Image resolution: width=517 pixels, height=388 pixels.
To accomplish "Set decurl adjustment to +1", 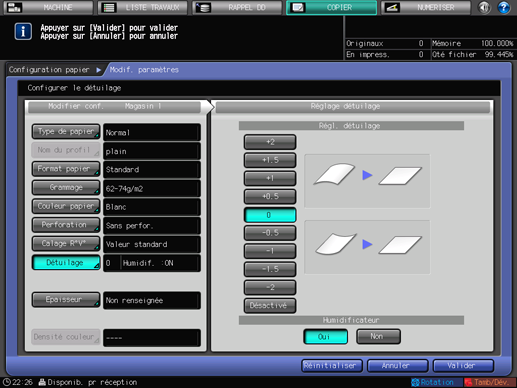I will coord(270,178).
